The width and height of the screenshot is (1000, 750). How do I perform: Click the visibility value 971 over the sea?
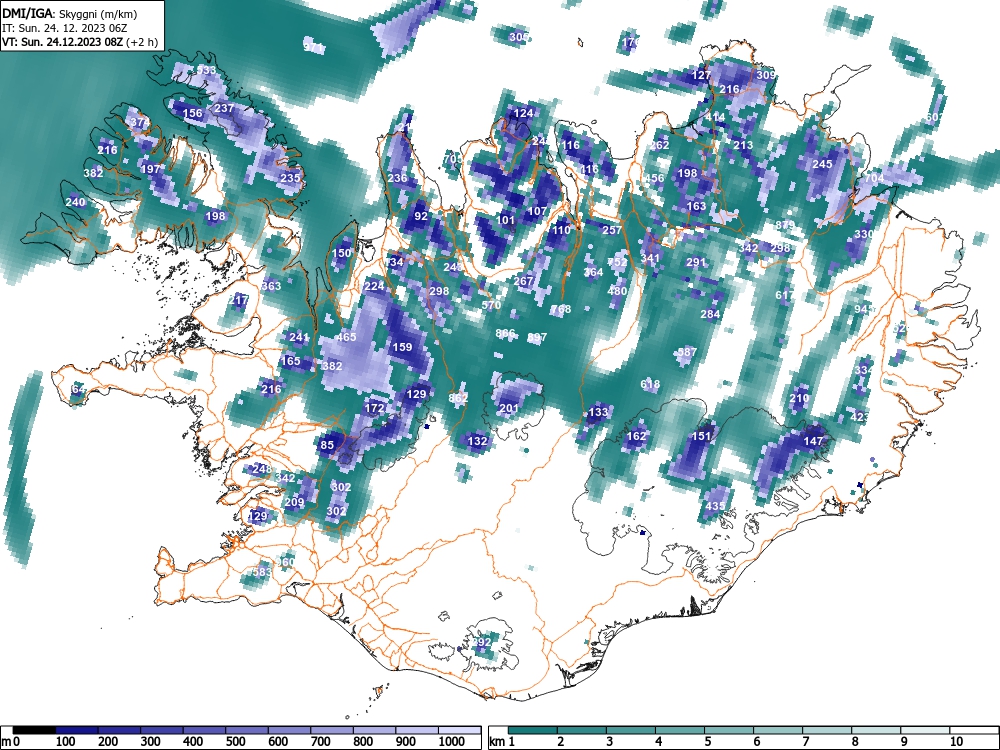point(312,48)
